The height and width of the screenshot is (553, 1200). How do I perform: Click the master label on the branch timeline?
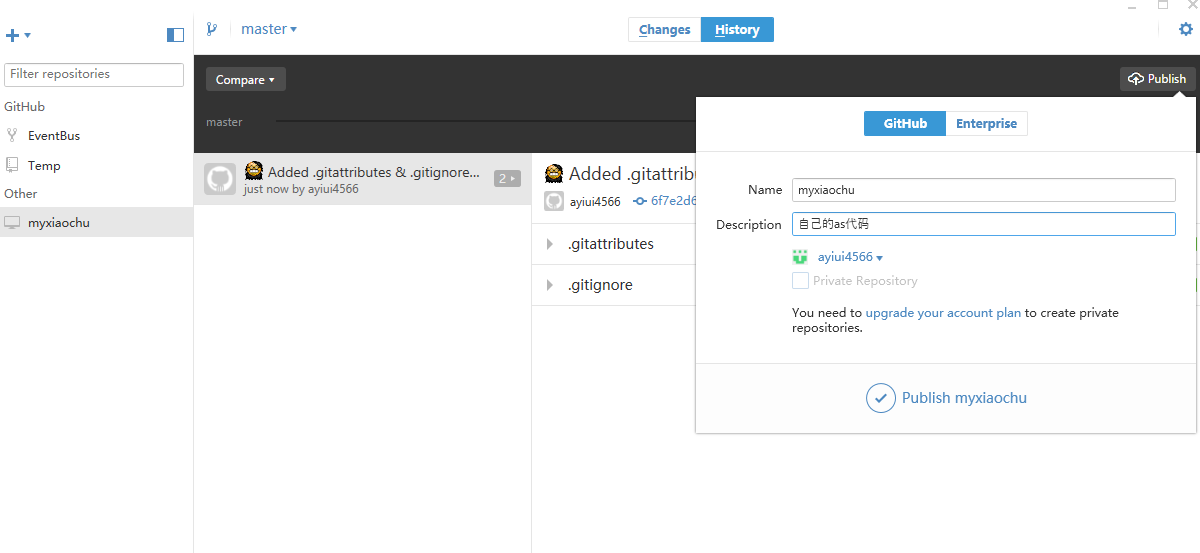(x=224, y=122)
